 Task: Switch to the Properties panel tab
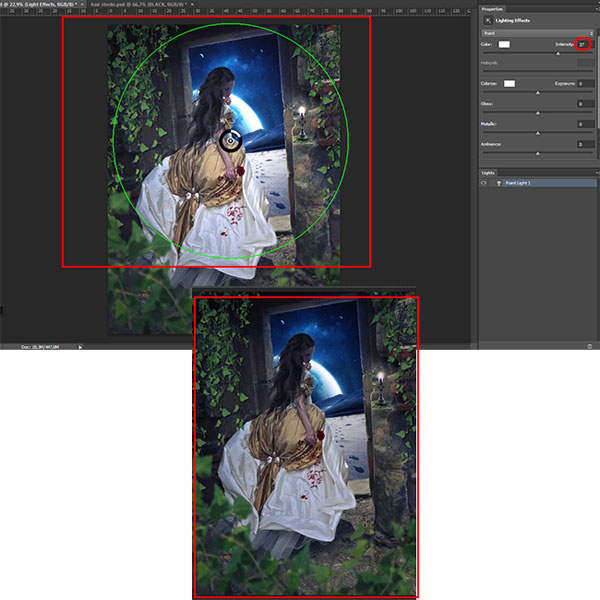(x=492, y=9)
